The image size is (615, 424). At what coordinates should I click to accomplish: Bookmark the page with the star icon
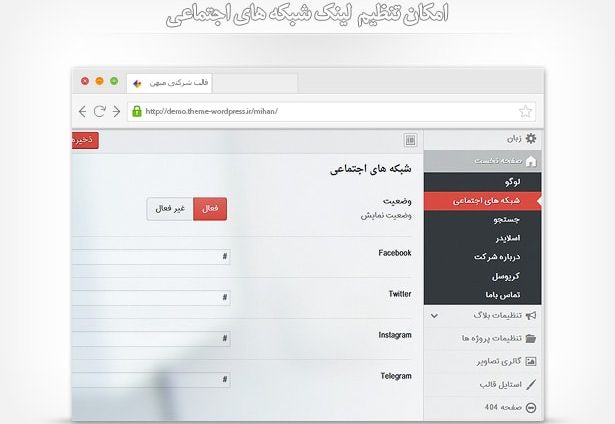pyautogui.click(x=526, y=111)
